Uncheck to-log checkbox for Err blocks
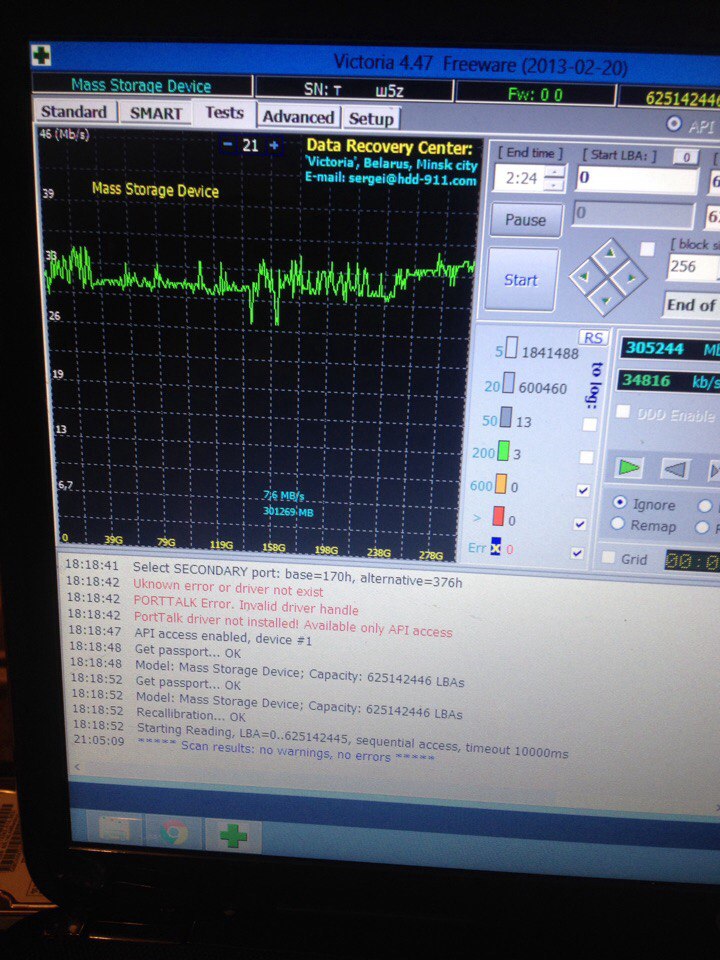Screen dimensions: 720x960 click(x=577, y=553)
